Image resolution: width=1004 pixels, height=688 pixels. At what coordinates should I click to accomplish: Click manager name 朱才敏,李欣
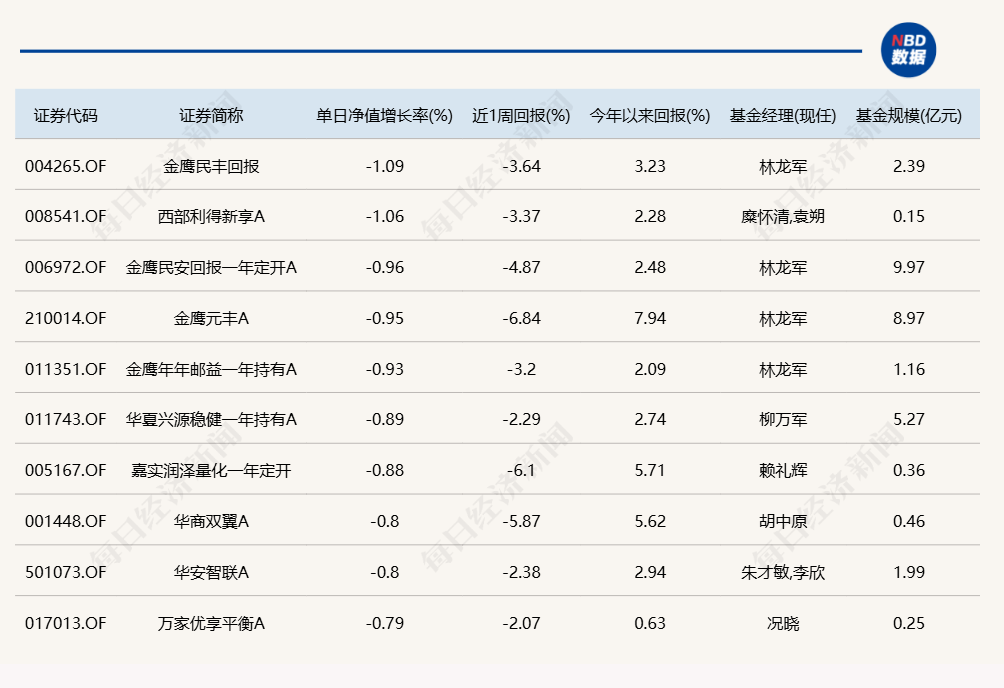point(783,571)
